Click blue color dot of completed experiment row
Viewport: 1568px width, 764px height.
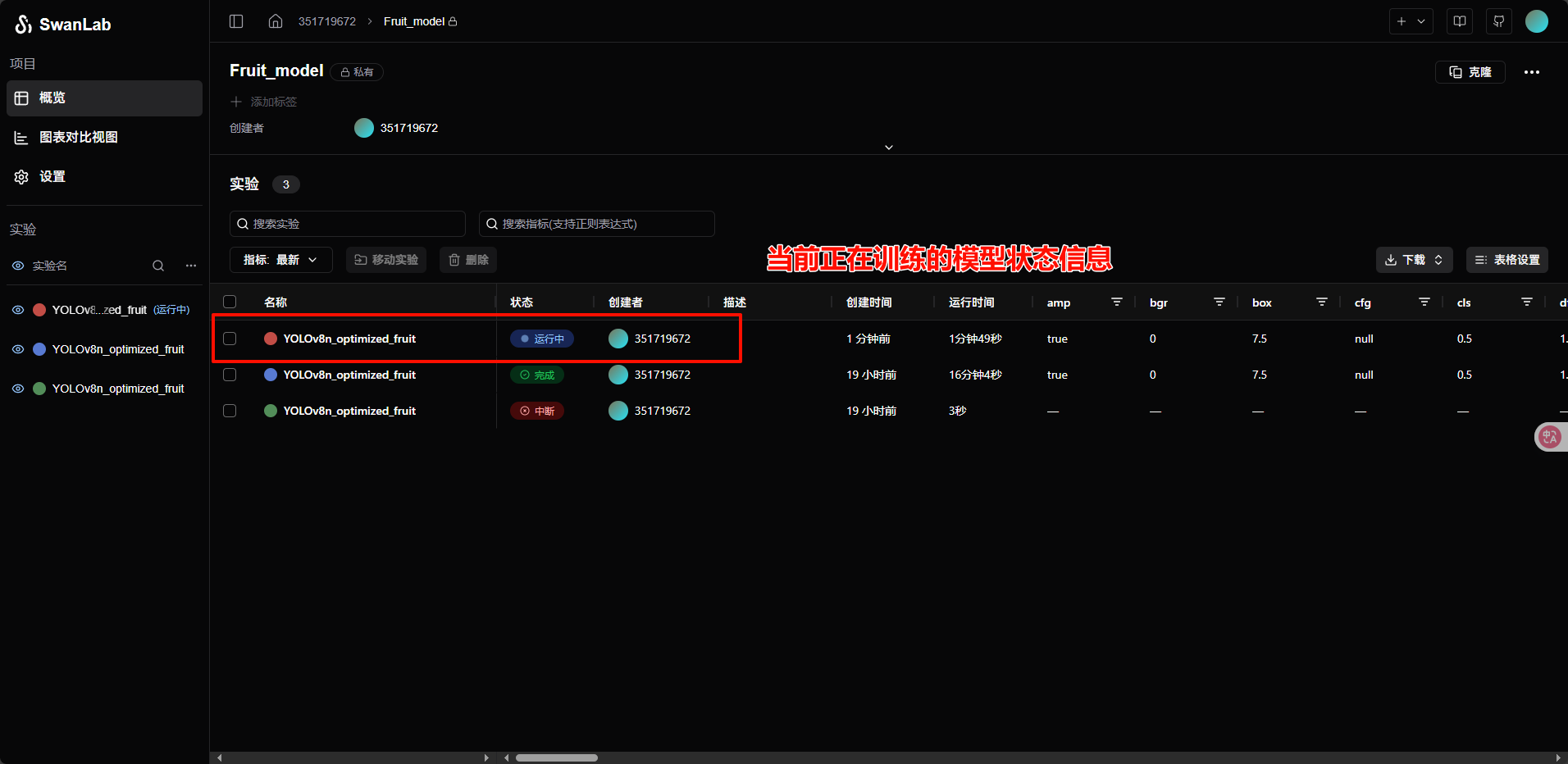271,375
